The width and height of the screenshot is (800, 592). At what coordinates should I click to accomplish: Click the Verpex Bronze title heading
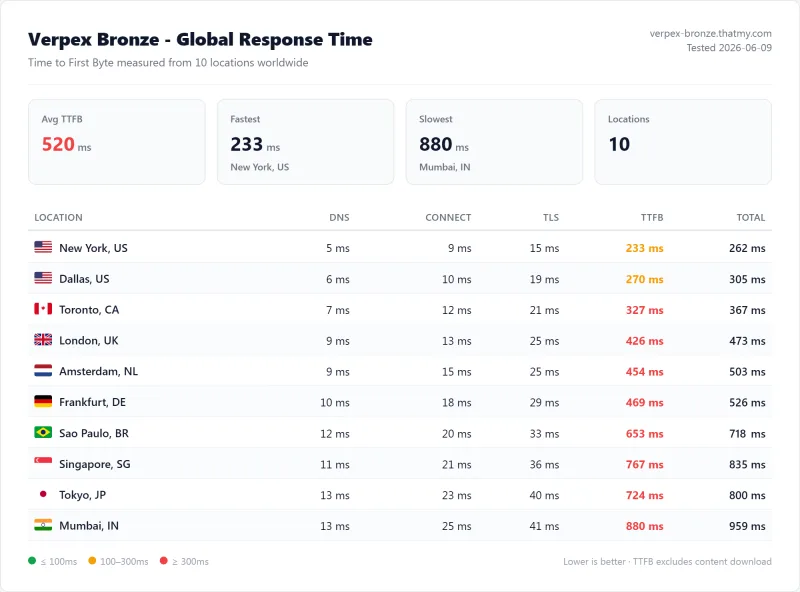[x=200, y=39]
